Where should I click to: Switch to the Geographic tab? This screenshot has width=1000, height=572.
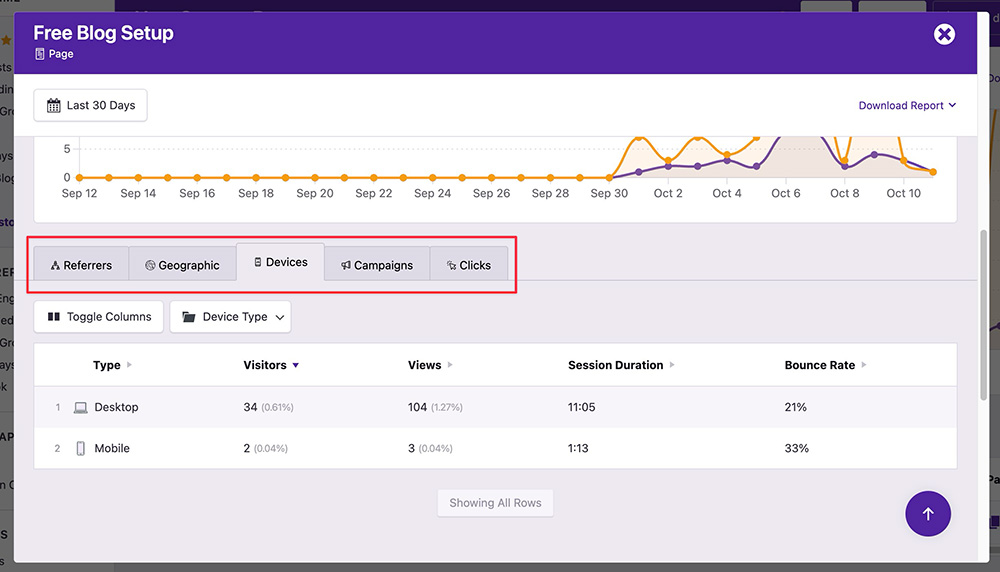point(182,265)
